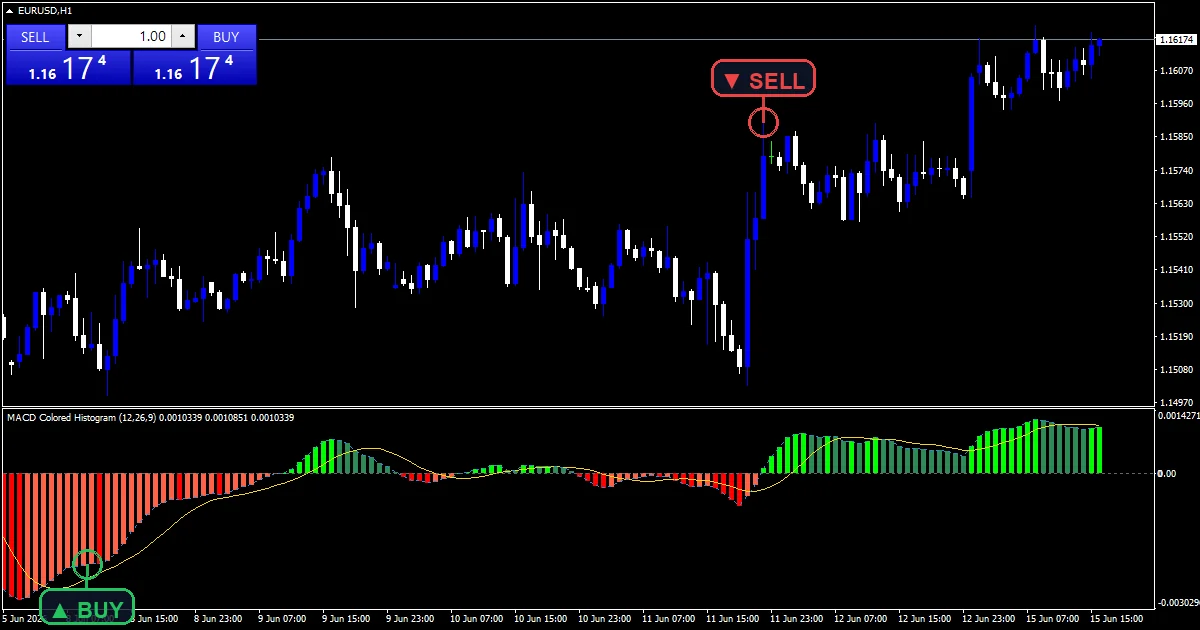The image size is (1200, 630).
Task: Click the SELL button in the trading panel
Action: tap(35, 37)
